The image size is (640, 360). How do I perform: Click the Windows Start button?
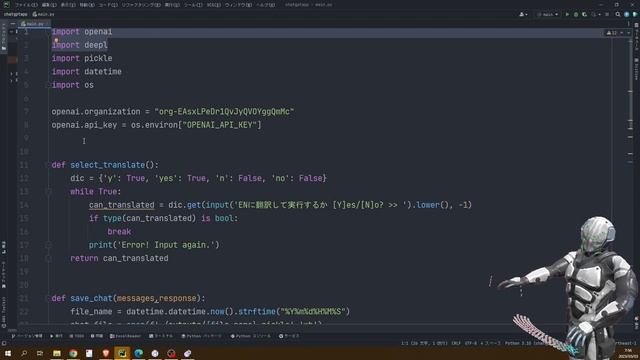pyautogui.click(x=8, y=353)
